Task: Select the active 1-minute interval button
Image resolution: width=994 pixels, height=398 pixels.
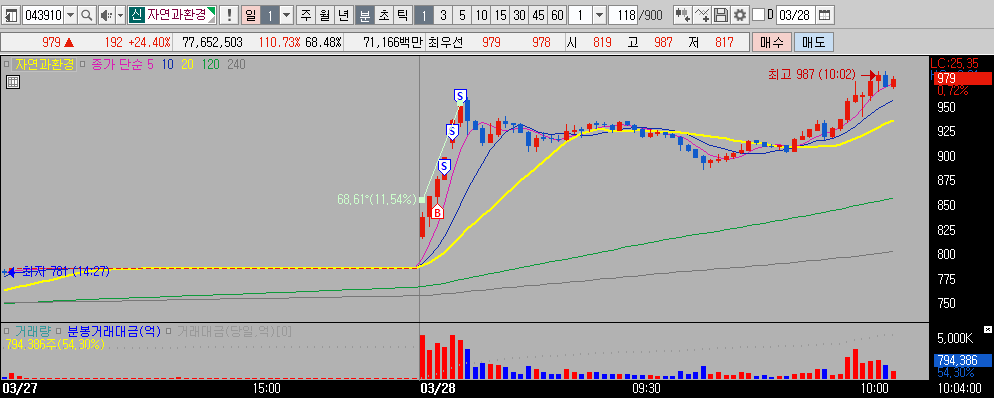Action: [424, 15]
